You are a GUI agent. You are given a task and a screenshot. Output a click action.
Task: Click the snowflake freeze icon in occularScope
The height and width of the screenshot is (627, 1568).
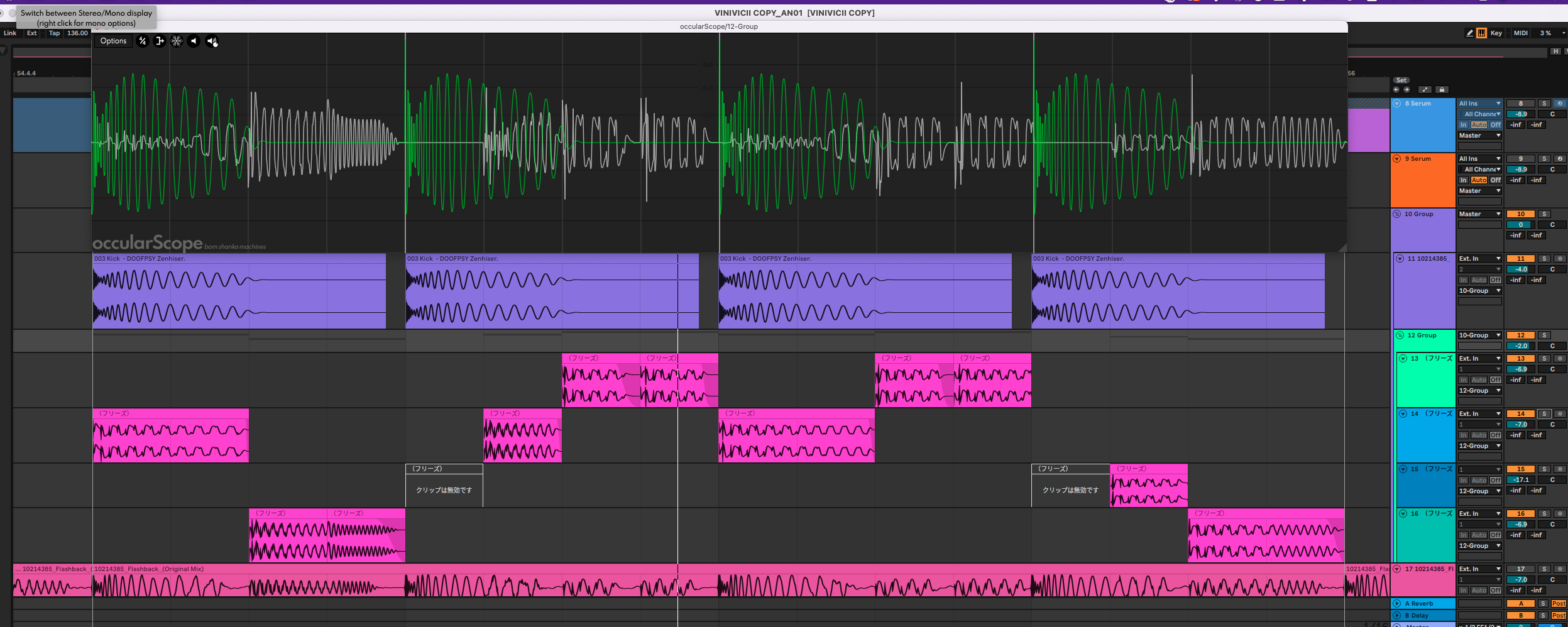coord(177,41)
